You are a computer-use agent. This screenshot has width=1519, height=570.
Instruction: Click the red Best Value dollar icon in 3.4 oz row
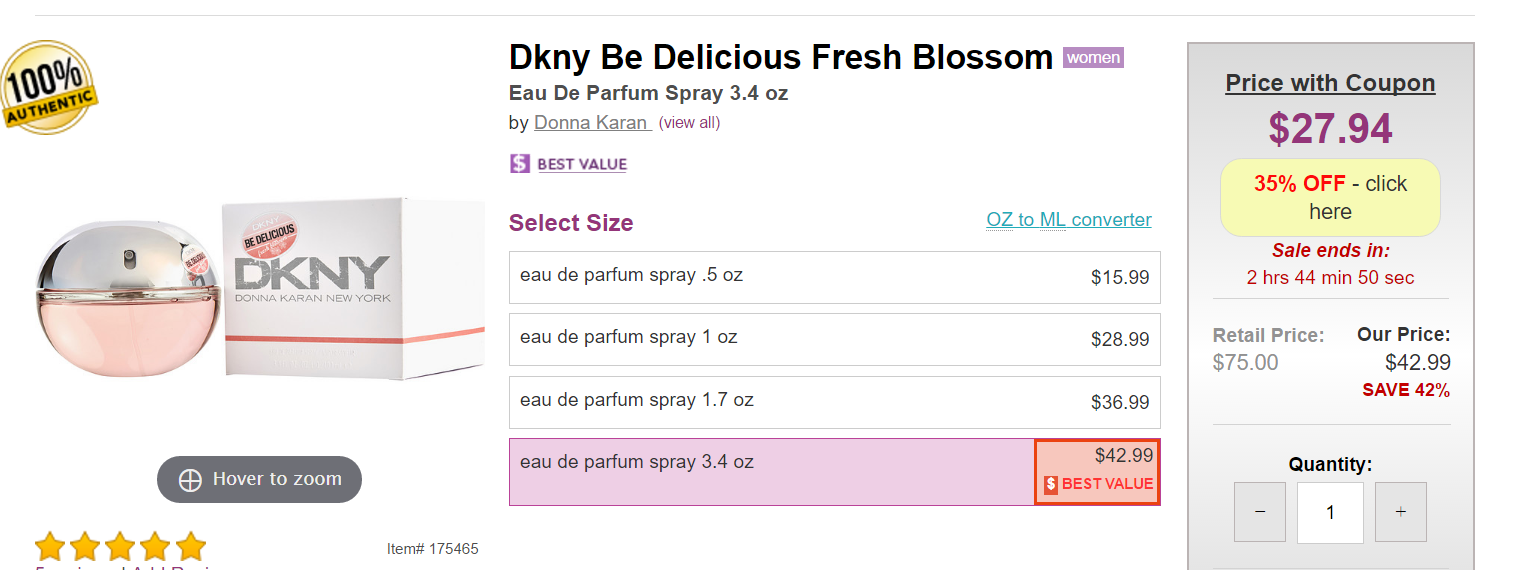point(1051,485)
